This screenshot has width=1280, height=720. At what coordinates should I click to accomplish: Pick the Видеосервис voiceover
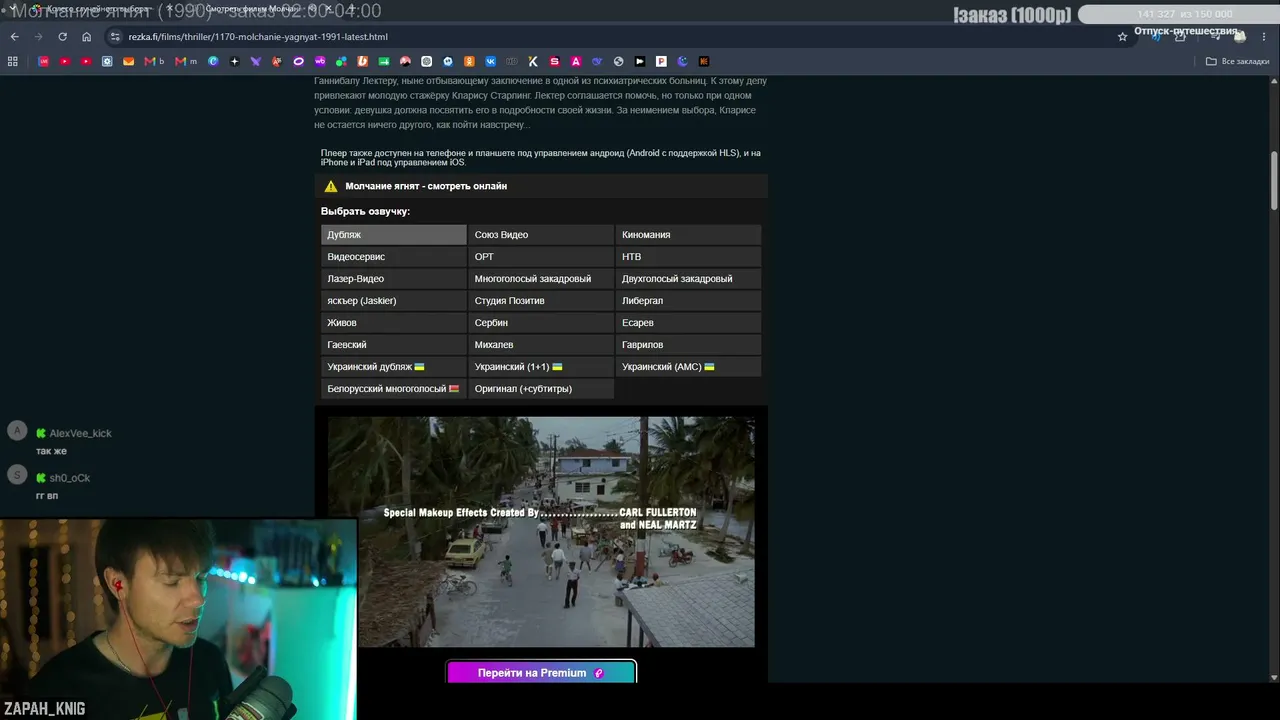(394, 257)
